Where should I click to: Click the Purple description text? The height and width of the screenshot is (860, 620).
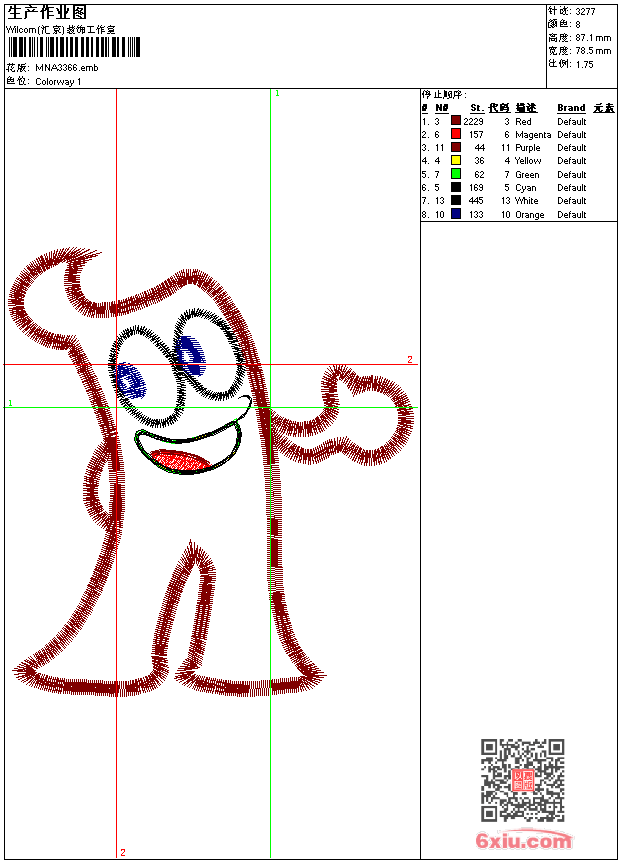[528, 148]
